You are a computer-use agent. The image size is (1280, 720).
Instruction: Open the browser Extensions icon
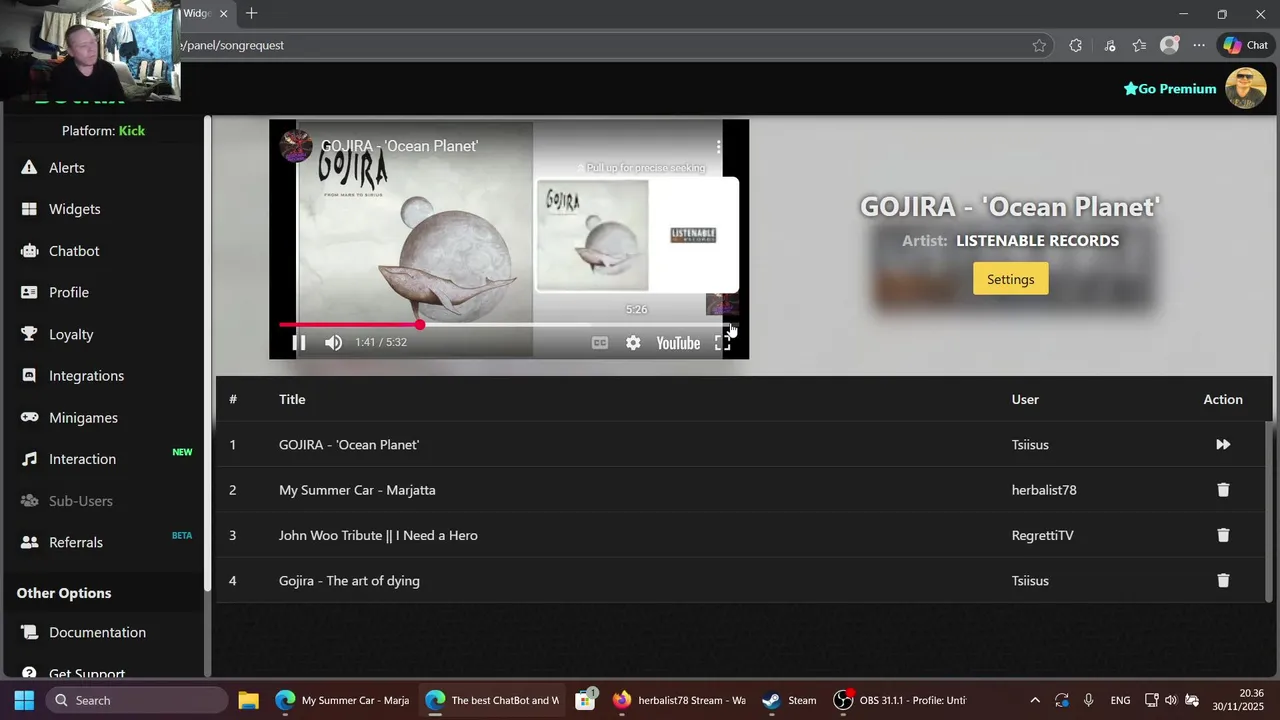pyautogui.click(x=1076, y=45)
